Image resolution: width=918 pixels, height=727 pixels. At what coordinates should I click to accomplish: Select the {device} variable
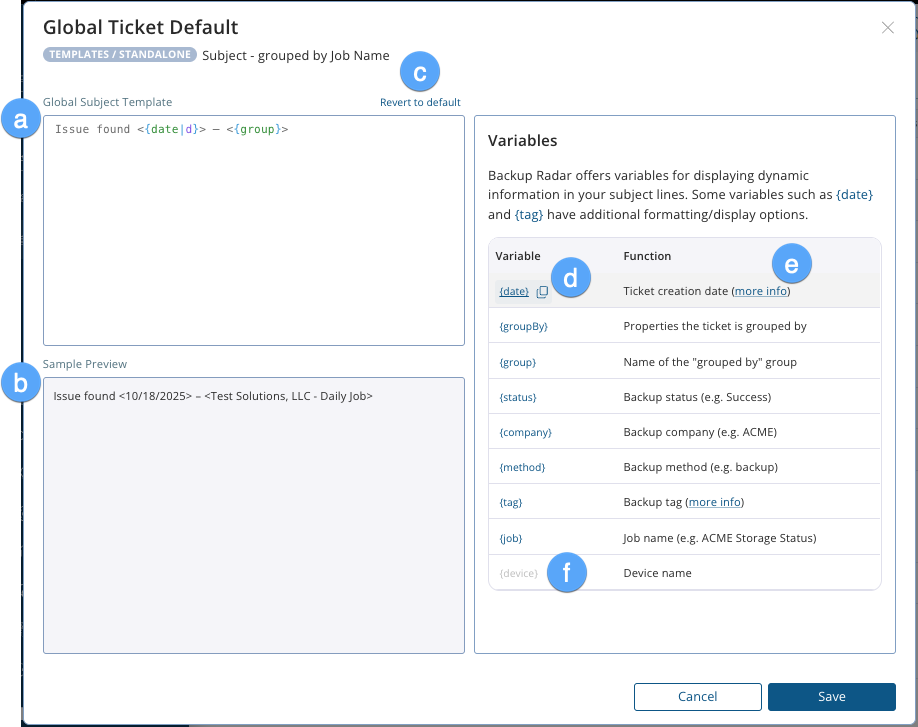coord(517,572)
